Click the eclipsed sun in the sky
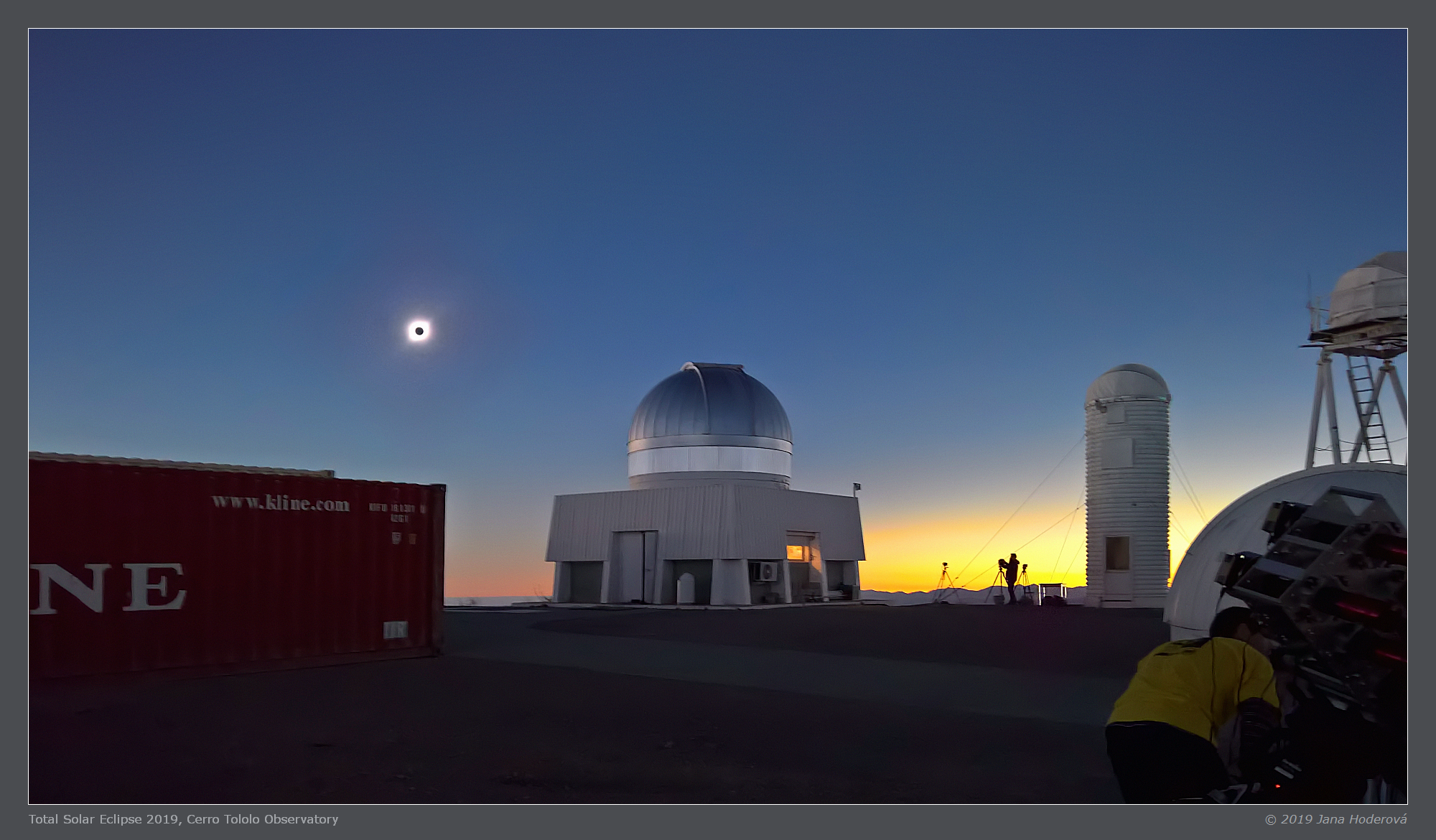 coord(419,331)
